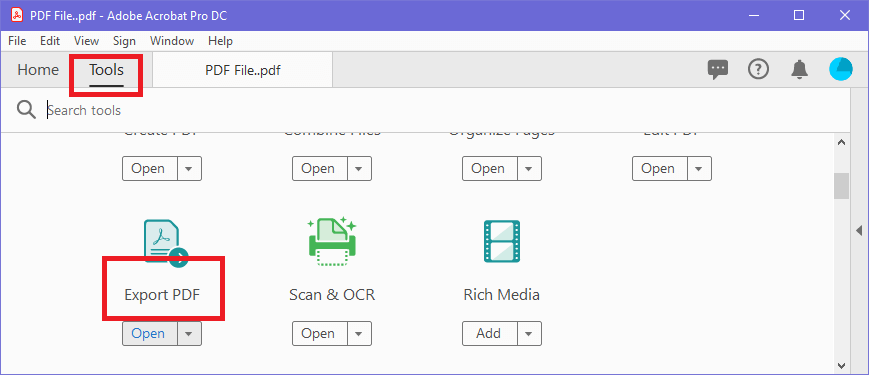Viewport: 869px width, 375px height.
Task: Open the File menu
Action: pos(17,41)
